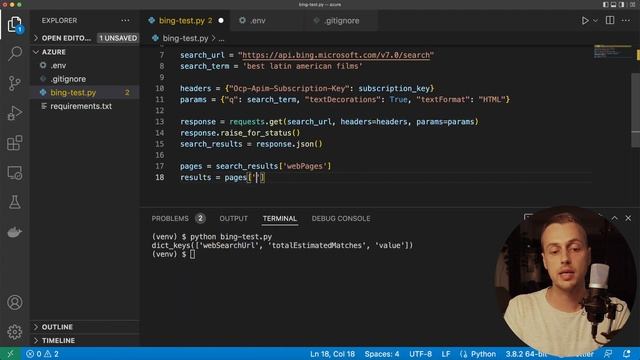Change indentation via Spaces: 4
The width and height of the screenshot is (640, 360).
[382, 354]
